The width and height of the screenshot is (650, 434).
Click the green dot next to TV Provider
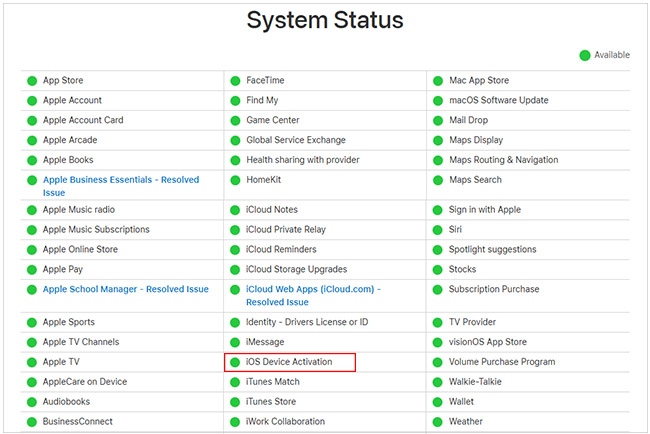438,322
